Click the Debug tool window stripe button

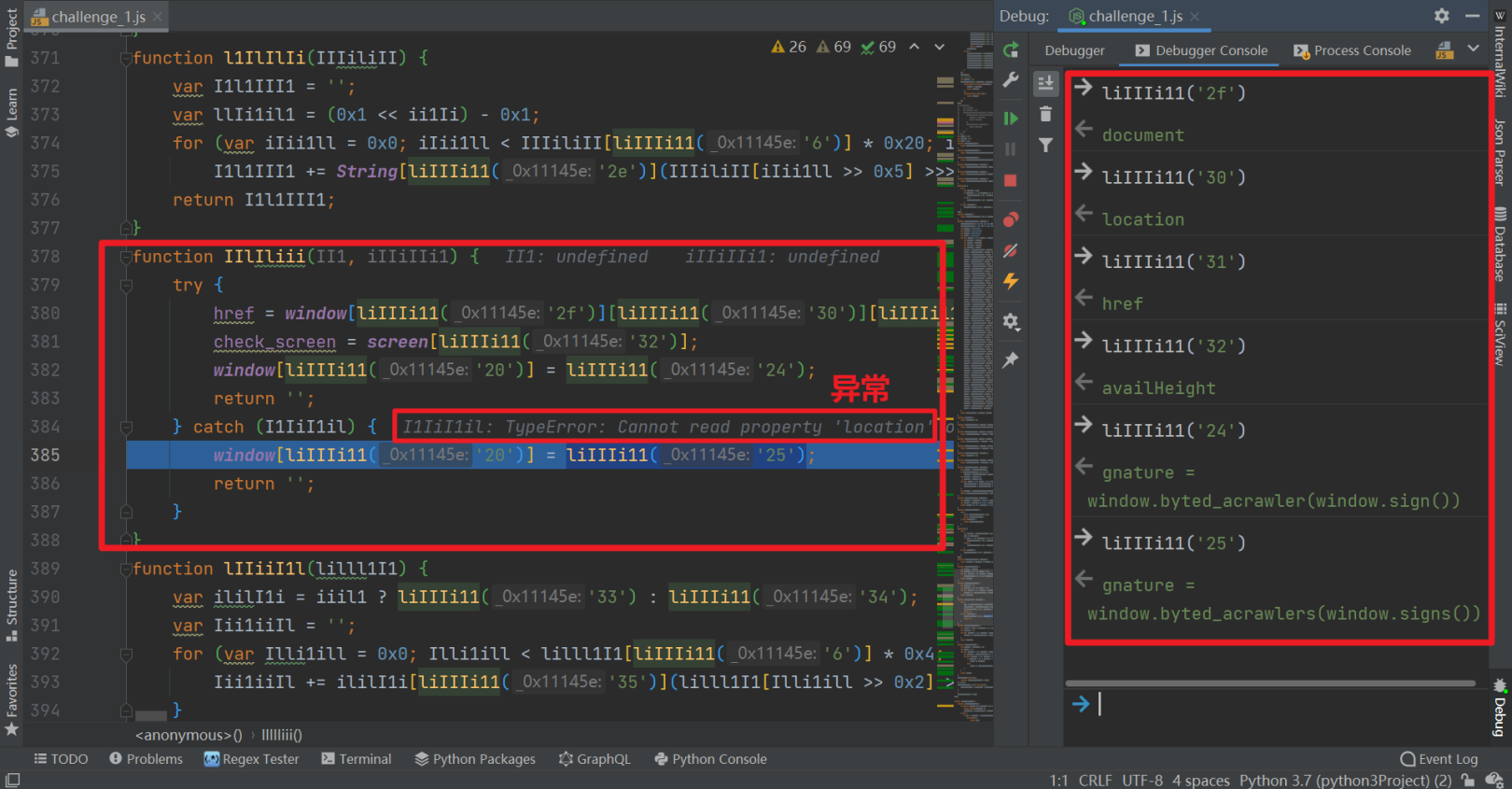click(x=1500, y=710)
